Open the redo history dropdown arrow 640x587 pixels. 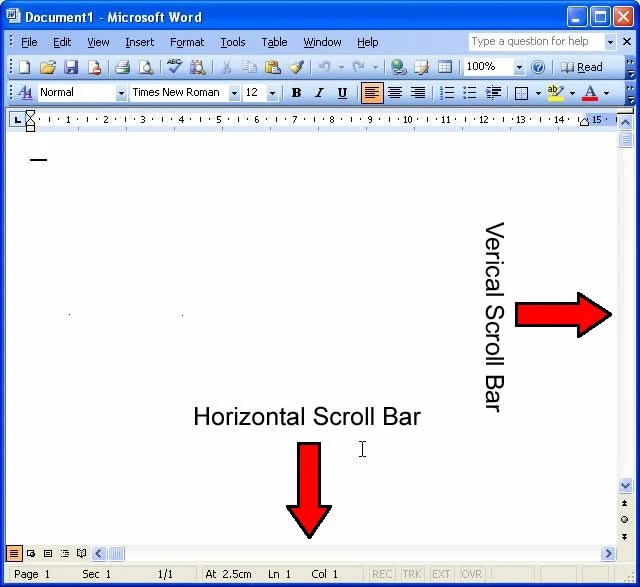[x=375, y=67]
